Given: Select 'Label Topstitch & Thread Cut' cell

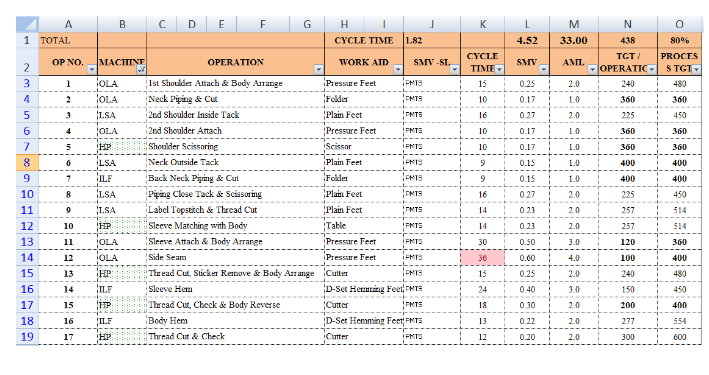Looking at the screenshot, I should point(236,210).
